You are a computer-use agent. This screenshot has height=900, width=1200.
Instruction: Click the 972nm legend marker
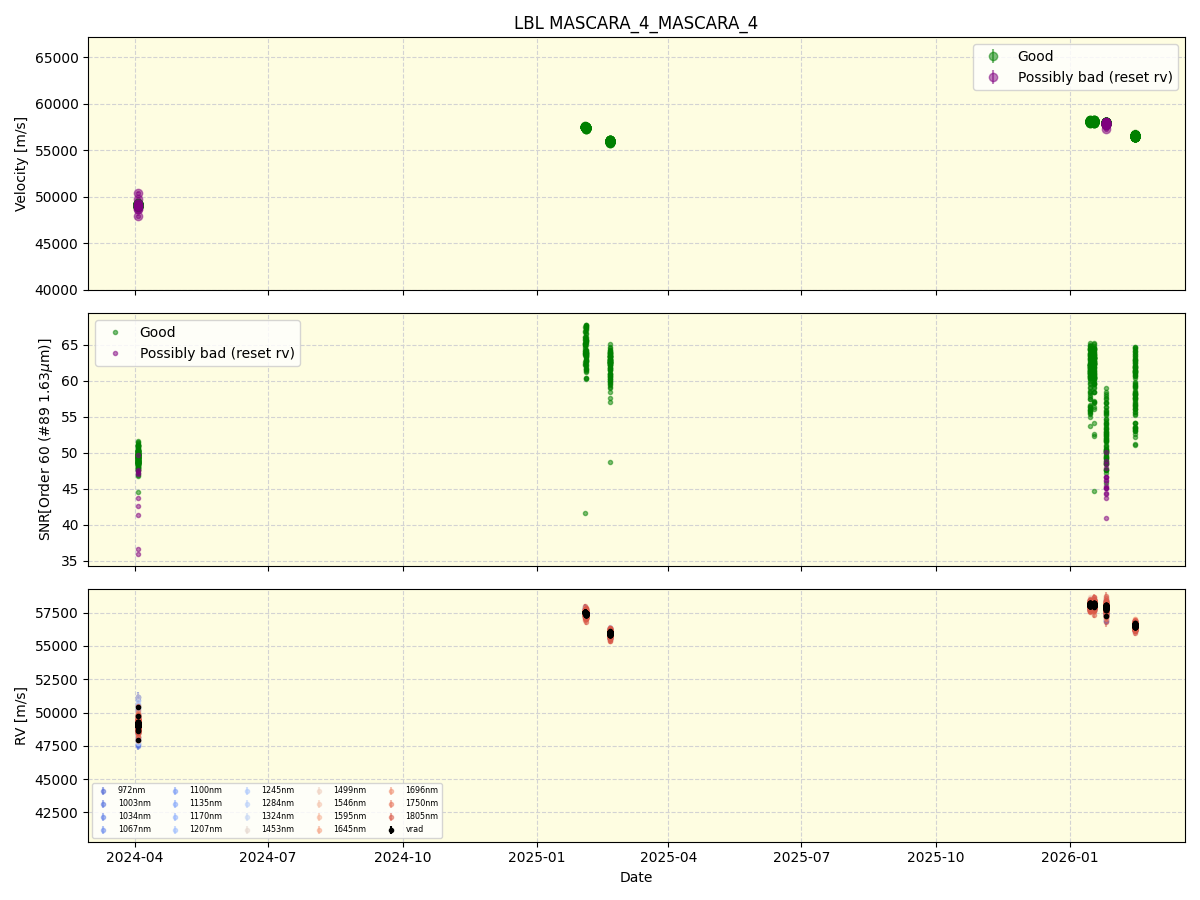pos(103,791)
